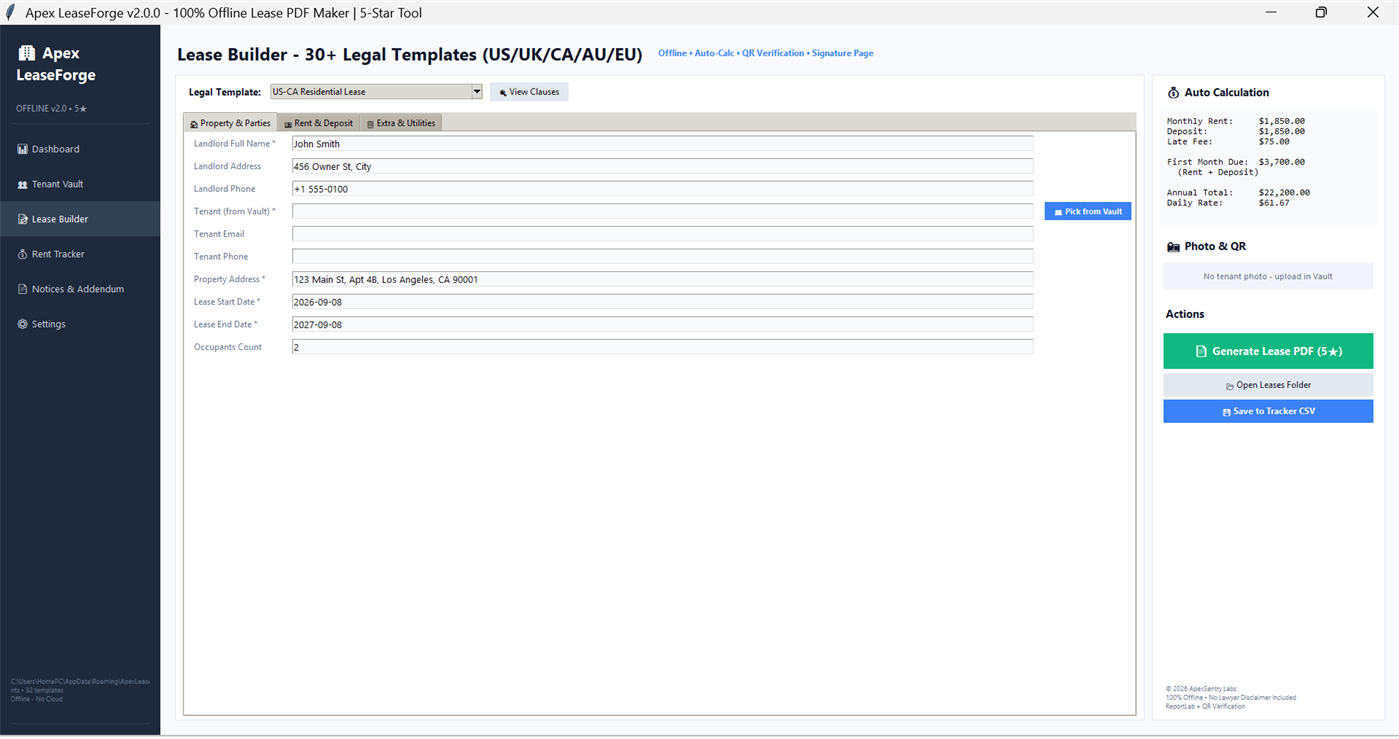Click Open Leases Folder button

point(1268,385)
